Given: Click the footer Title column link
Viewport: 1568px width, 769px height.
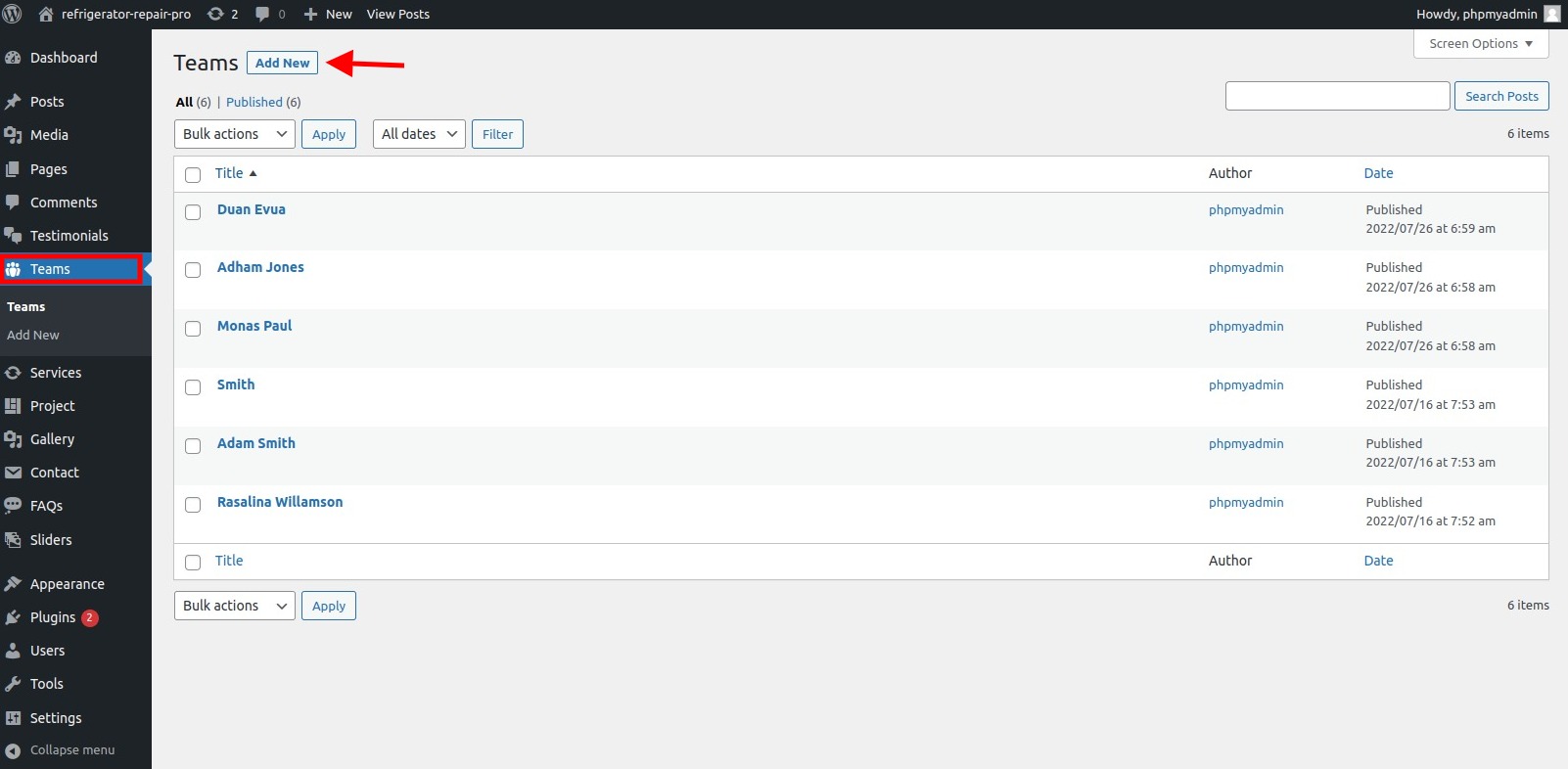Looking at the screenshot, I should [x=229, y=561].
